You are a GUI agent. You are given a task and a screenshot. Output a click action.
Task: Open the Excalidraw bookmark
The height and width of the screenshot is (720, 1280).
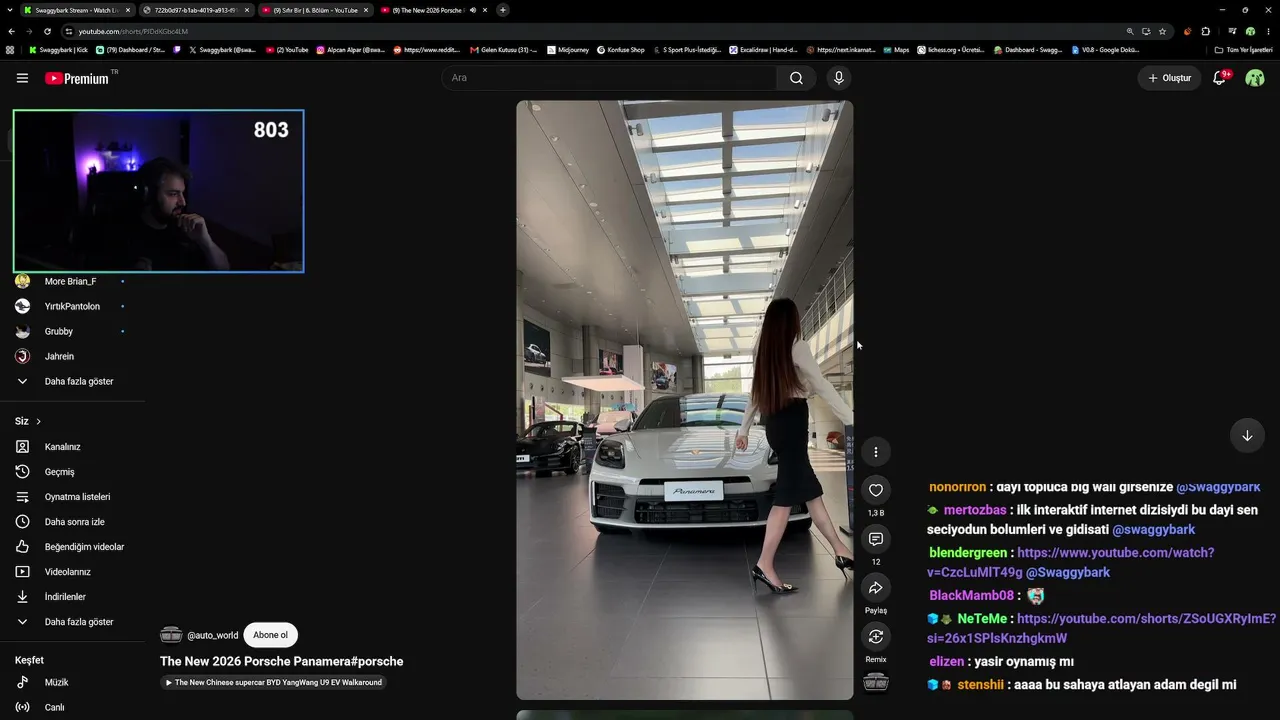[x=763, y=49]
